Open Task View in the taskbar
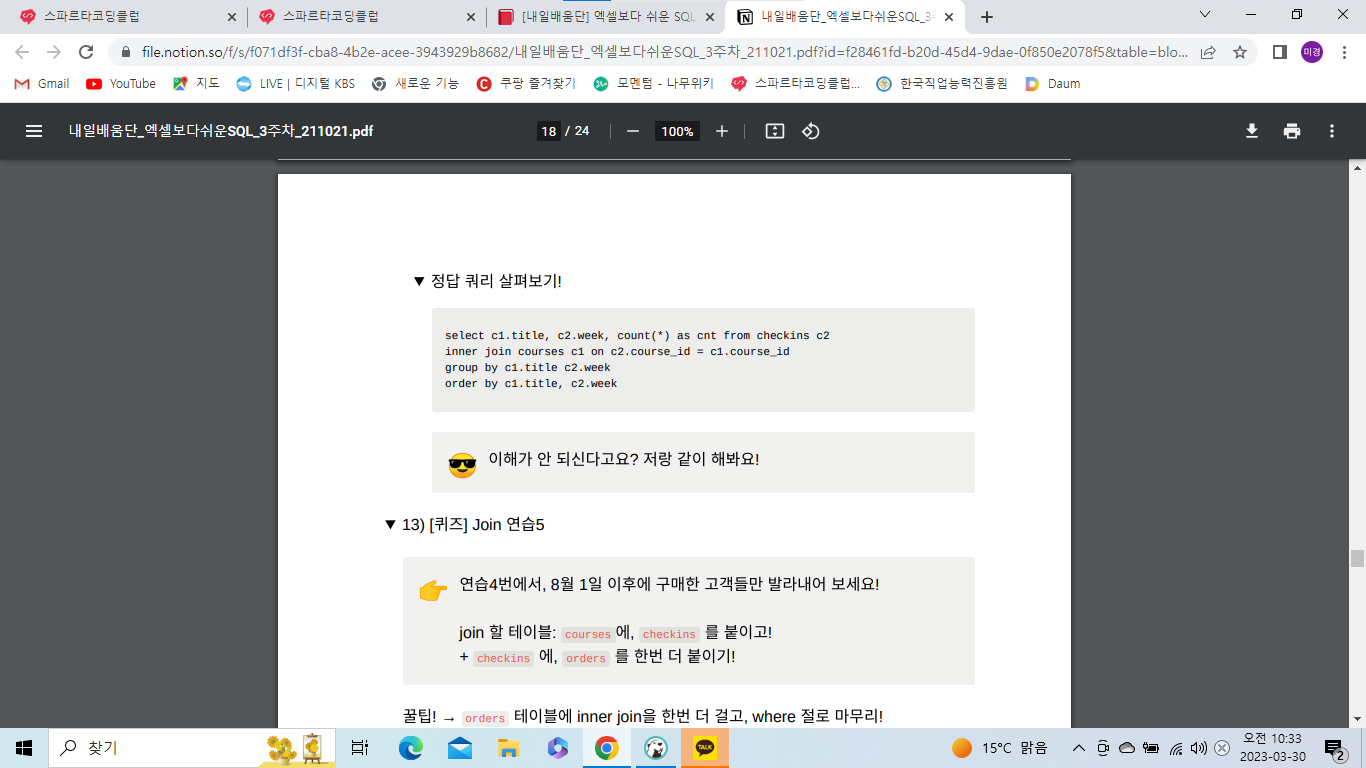This screenshot has height=768, width=1366. (x=360, y=748)
